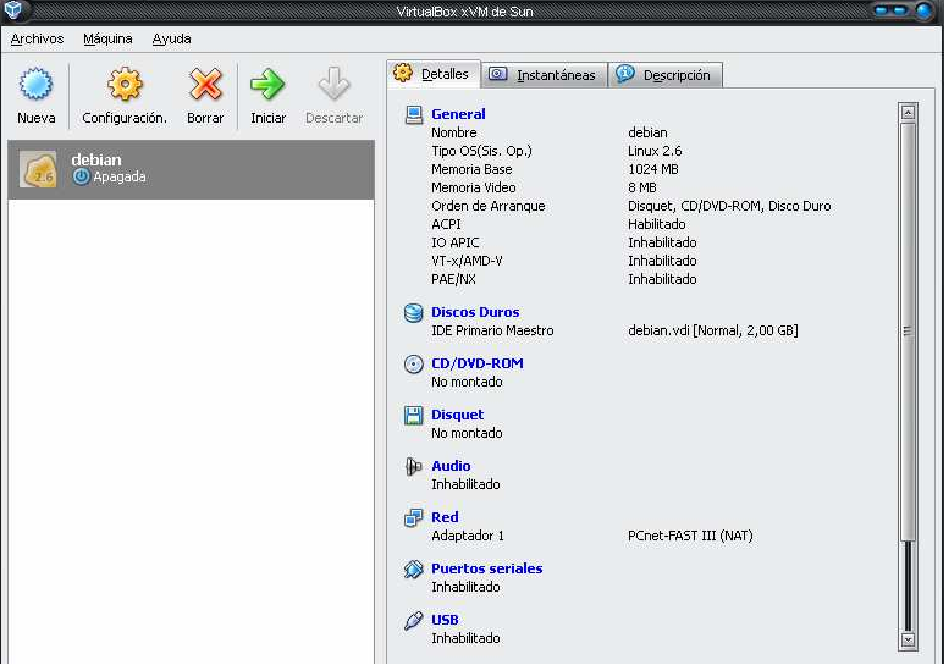Image resolution: width=944 pixels, height=664 pixels.
Task: Click the VirtualBox cube icon in title bar
Action: [13, 10]
